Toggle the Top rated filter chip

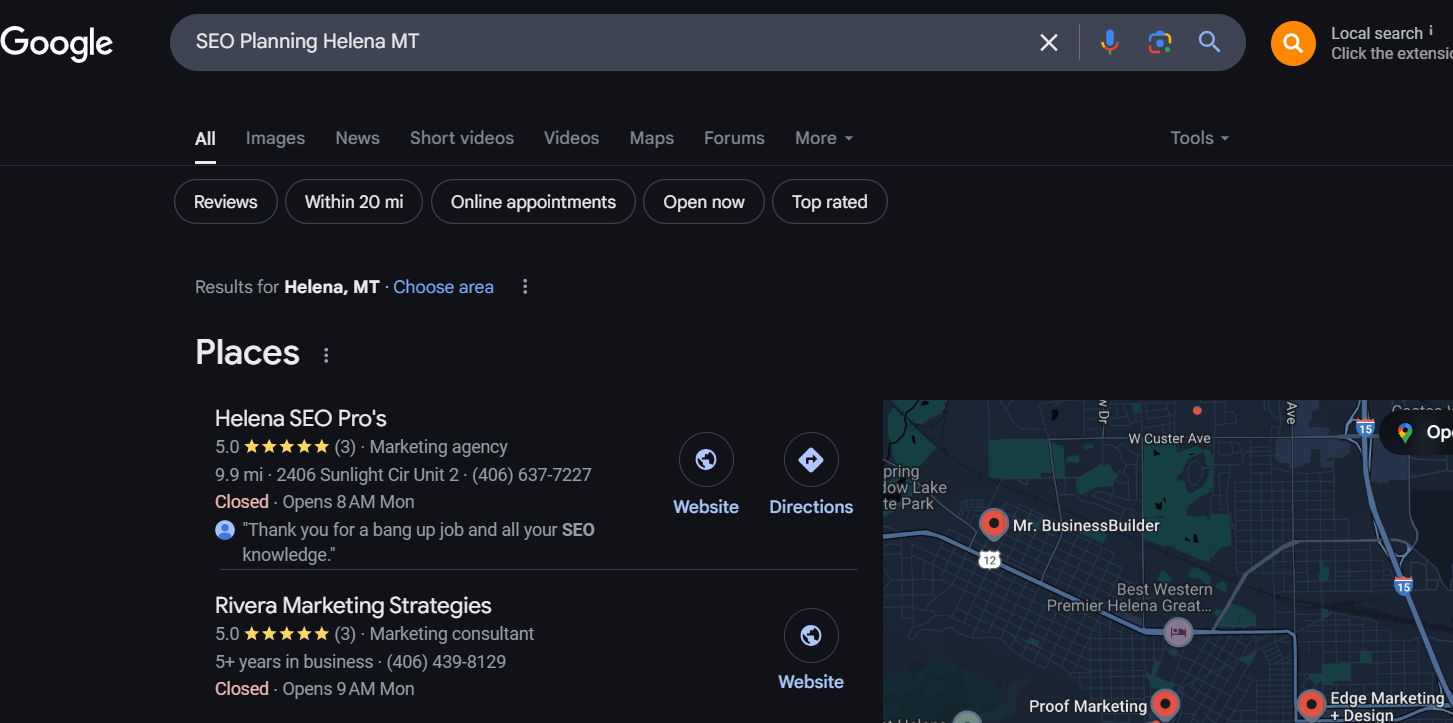coord(830,202)
